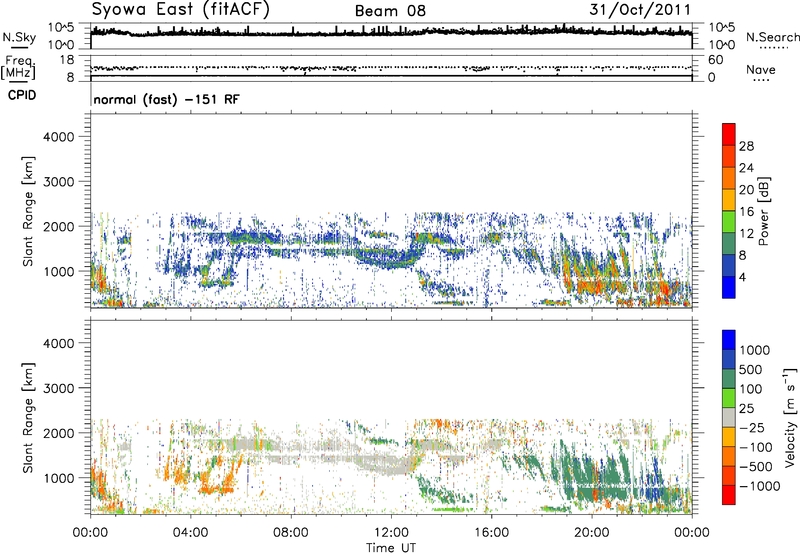Select the 'N.Sky' legend label
This screenshot has height=554, width=800.
19,37
